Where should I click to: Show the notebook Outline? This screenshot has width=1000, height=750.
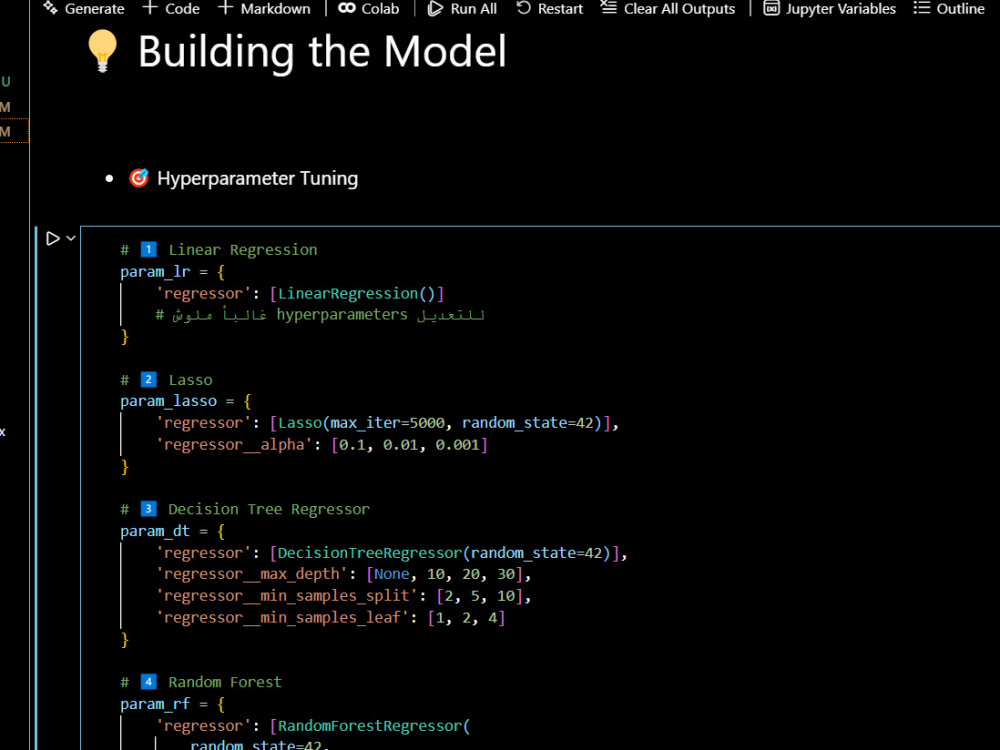point(949,8)
